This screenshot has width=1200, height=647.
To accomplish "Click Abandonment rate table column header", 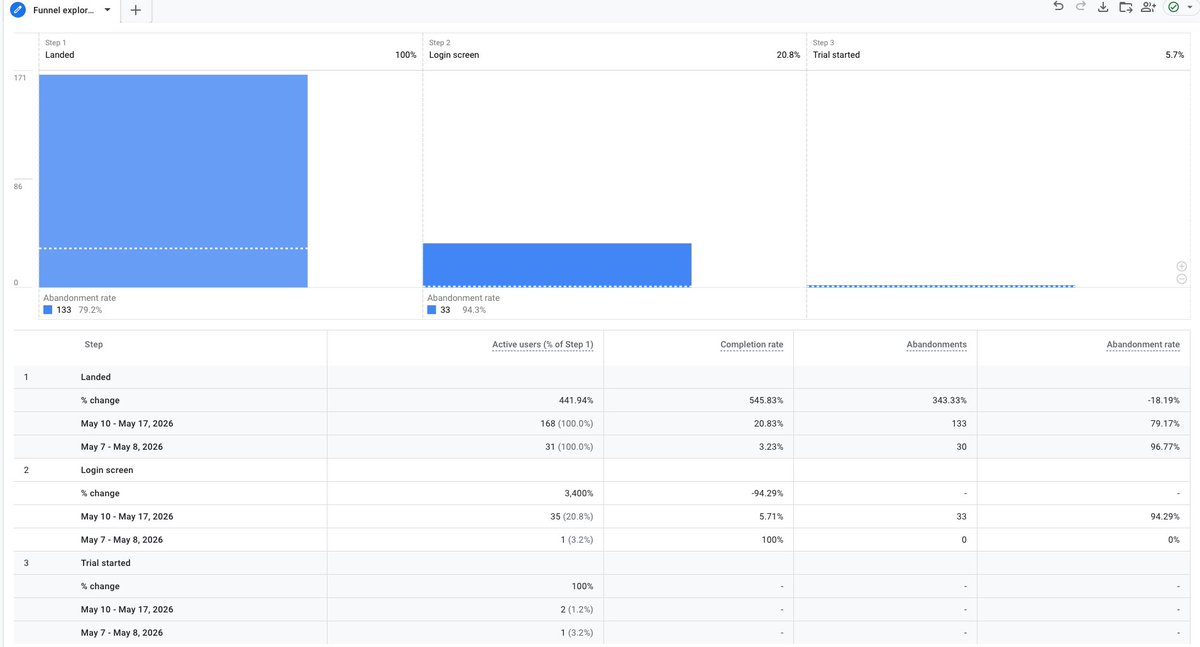I will coord(1143,345).
